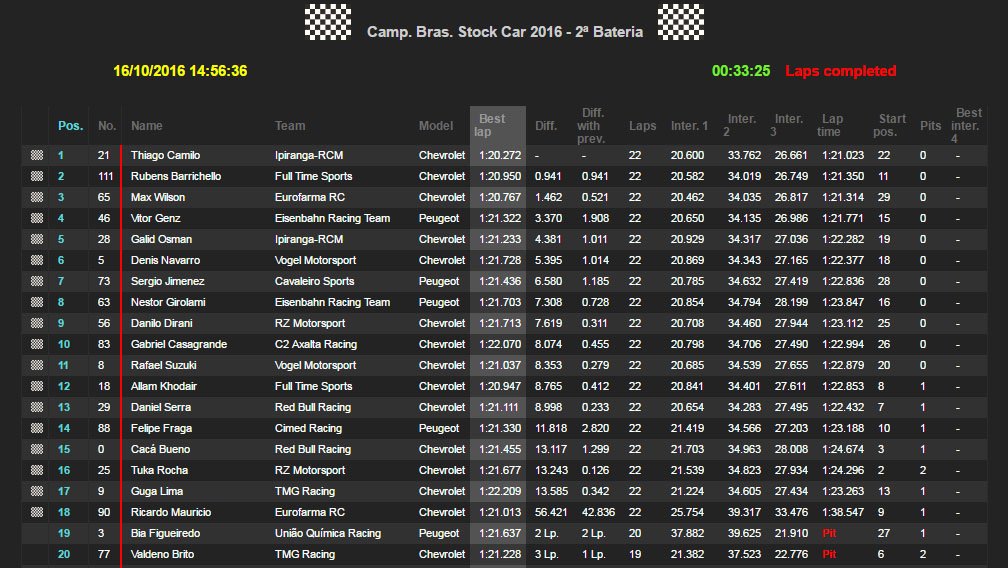Click the checkered flag icon beside Rubens Barrichello
Image resolution: width=1008 pixels, height=568 pixels.
pyautogui.click(x=37, y=176)
